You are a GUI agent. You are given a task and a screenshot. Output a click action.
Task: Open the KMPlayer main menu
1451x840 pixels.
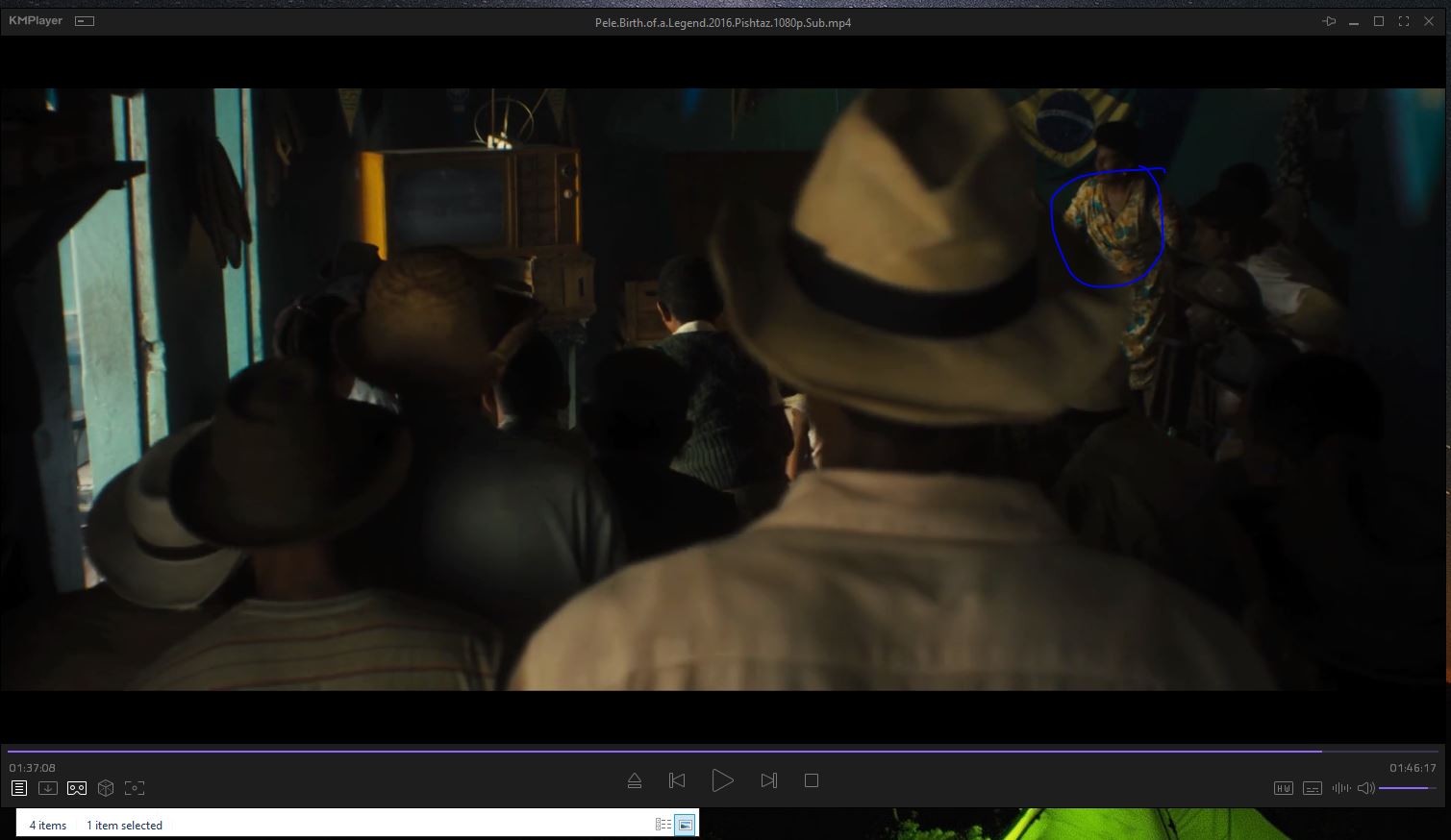36,21
